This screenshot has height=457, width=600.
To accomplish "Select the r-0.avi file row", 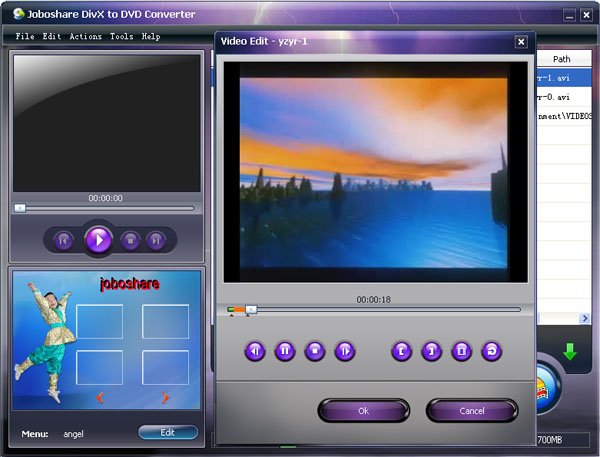I will [x=564, y=97].
